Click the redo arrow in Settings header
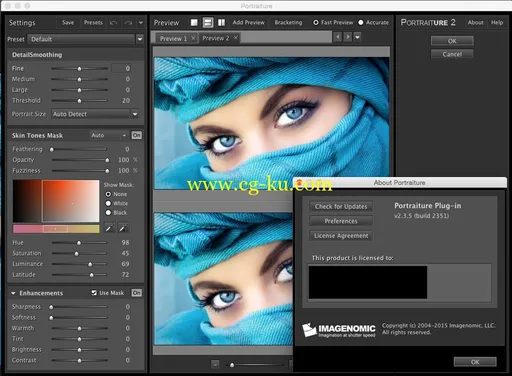The width and height of the screenshot is (512, 376). pos(128,23)
